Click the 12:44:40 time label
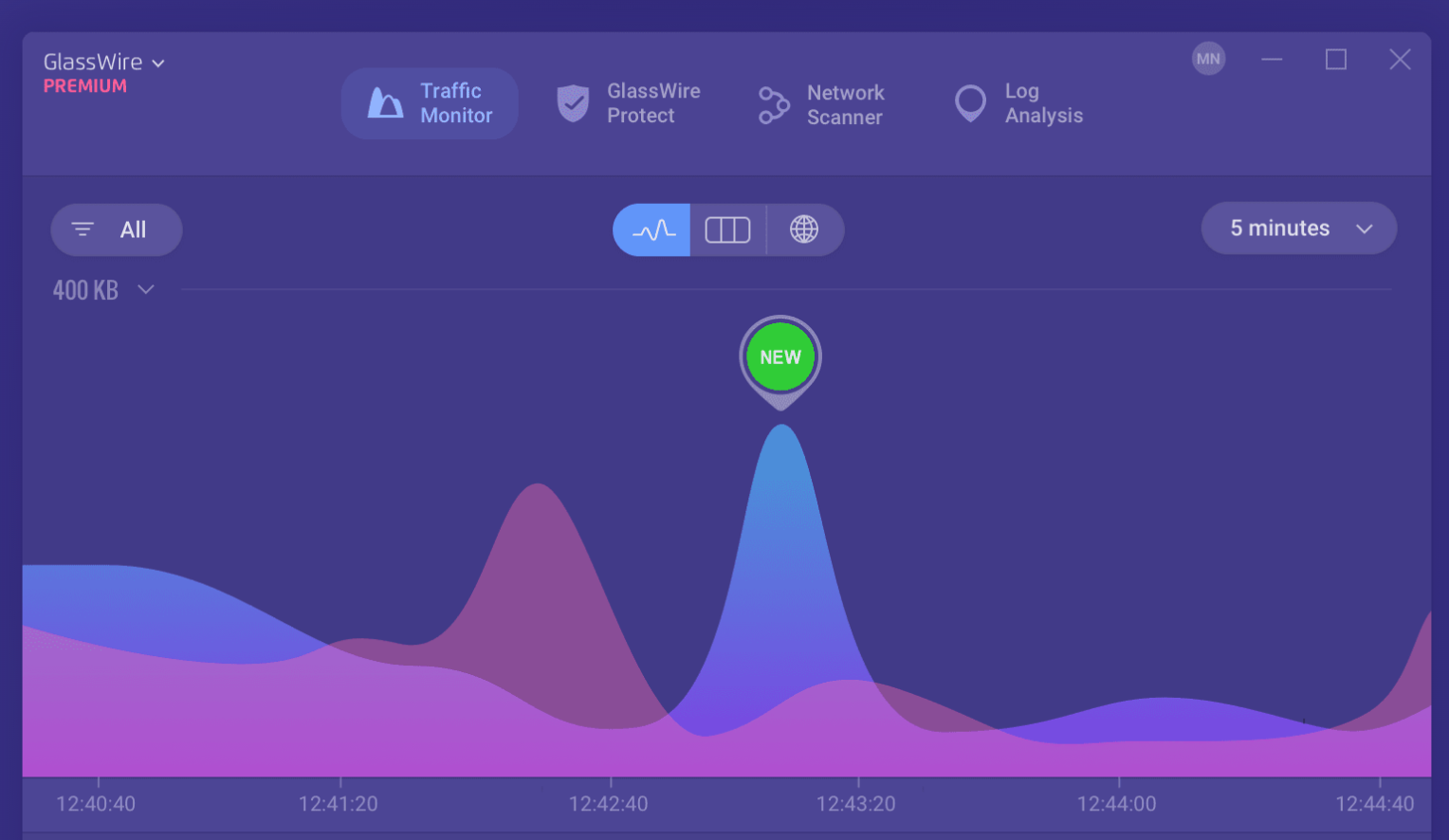Screen dimensions: 1449x840 click(1375, 804)
